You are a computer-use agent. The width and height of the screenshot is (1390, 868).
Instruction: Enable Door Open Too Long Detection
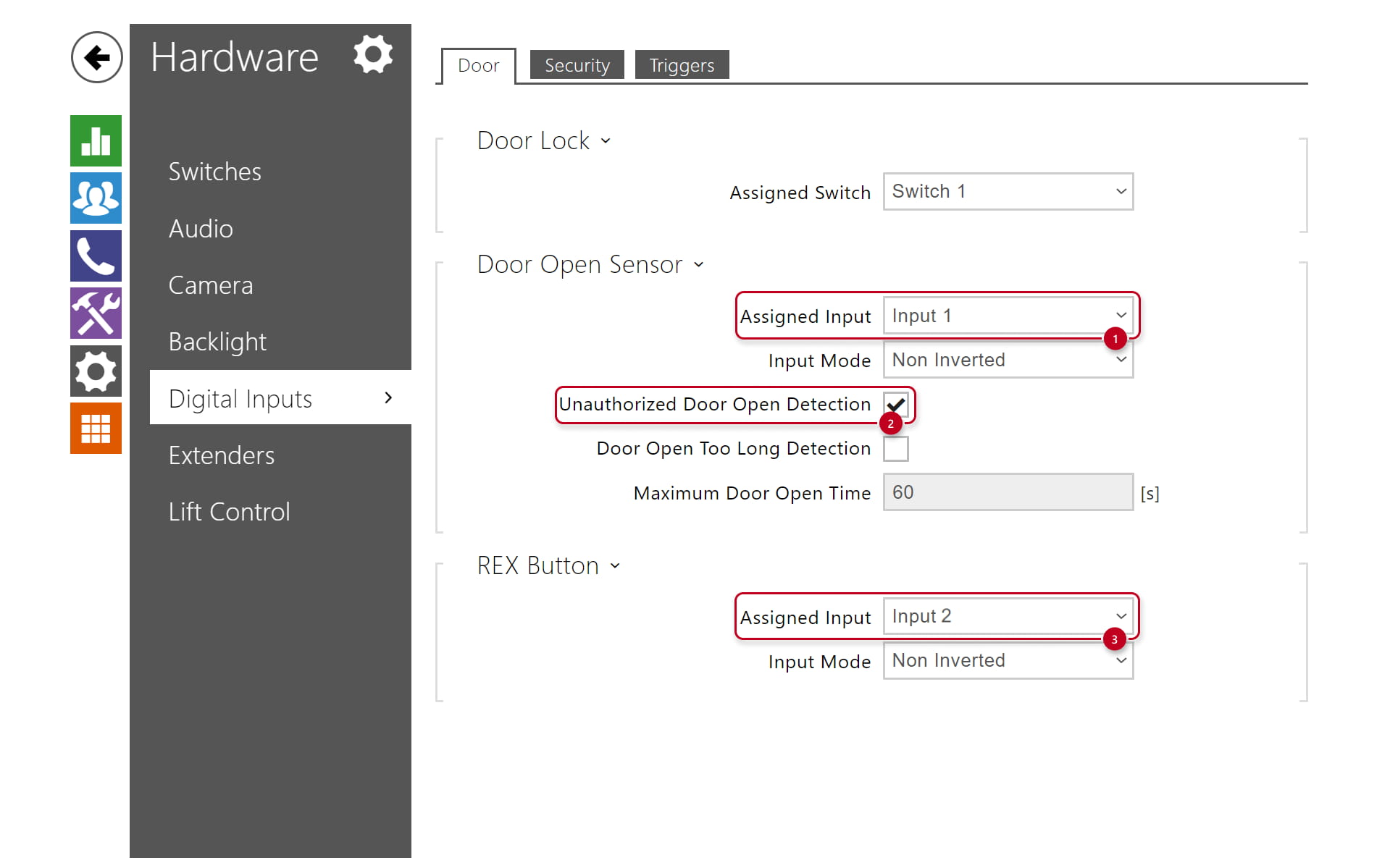click(x=896, y=448)
